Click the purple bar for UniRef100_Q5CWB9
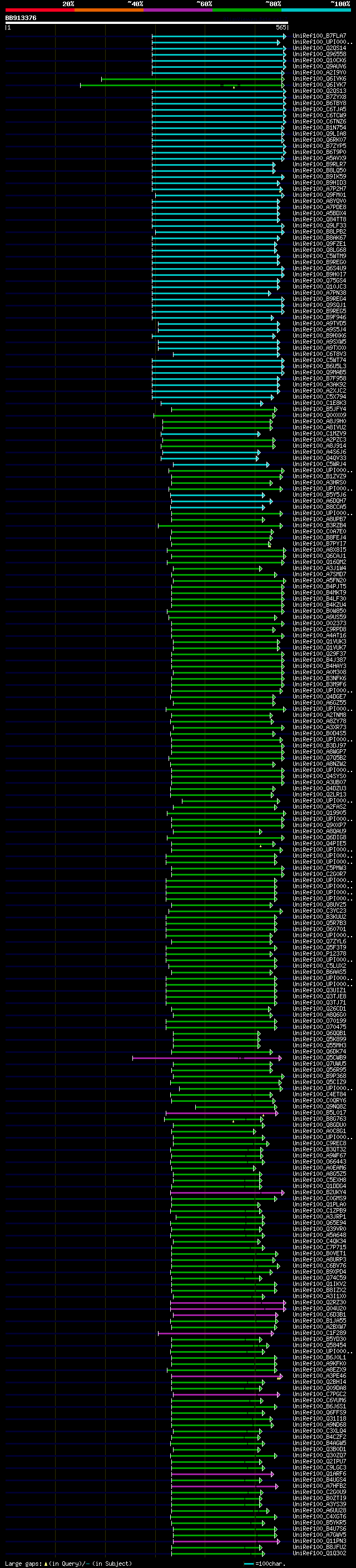 (207, 1058)
